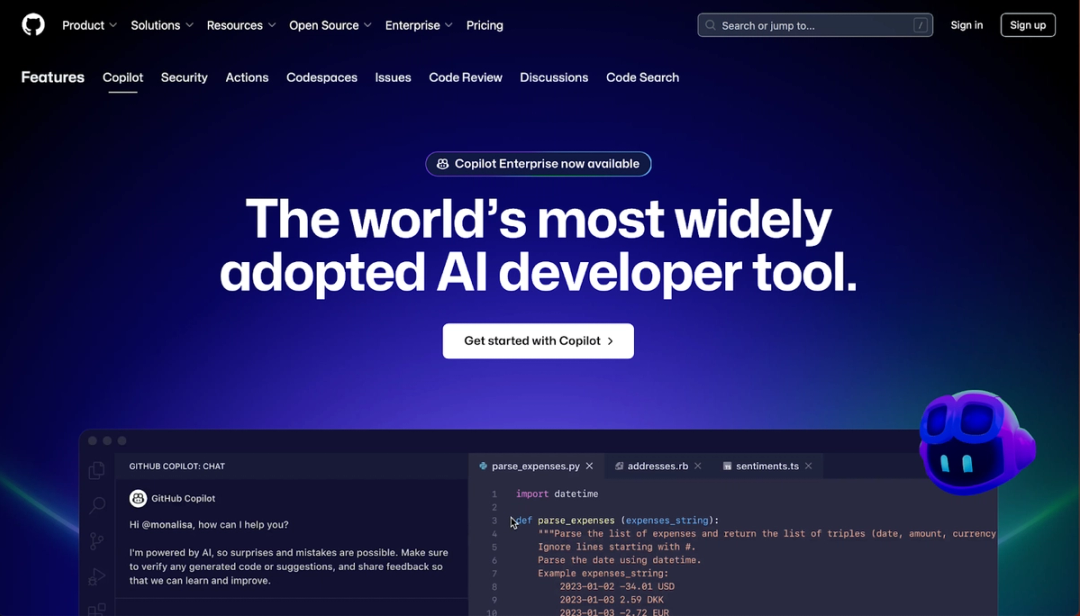Image resolution: width=1080 pixels, height=616 pixels.
Task: Click the GITHUB COPILOT: CHAT panel title
Action: click(x=177, y=466)
